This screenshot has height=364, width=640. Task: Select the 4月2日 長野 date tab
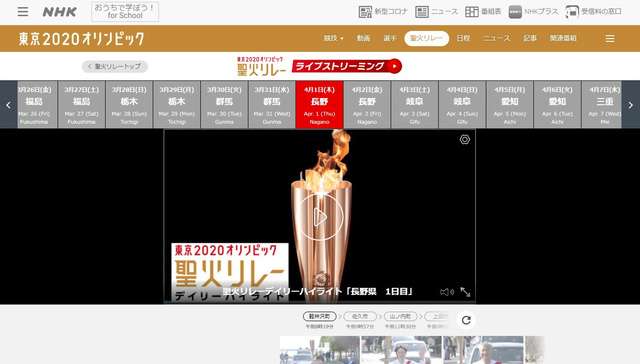point(367,104)
